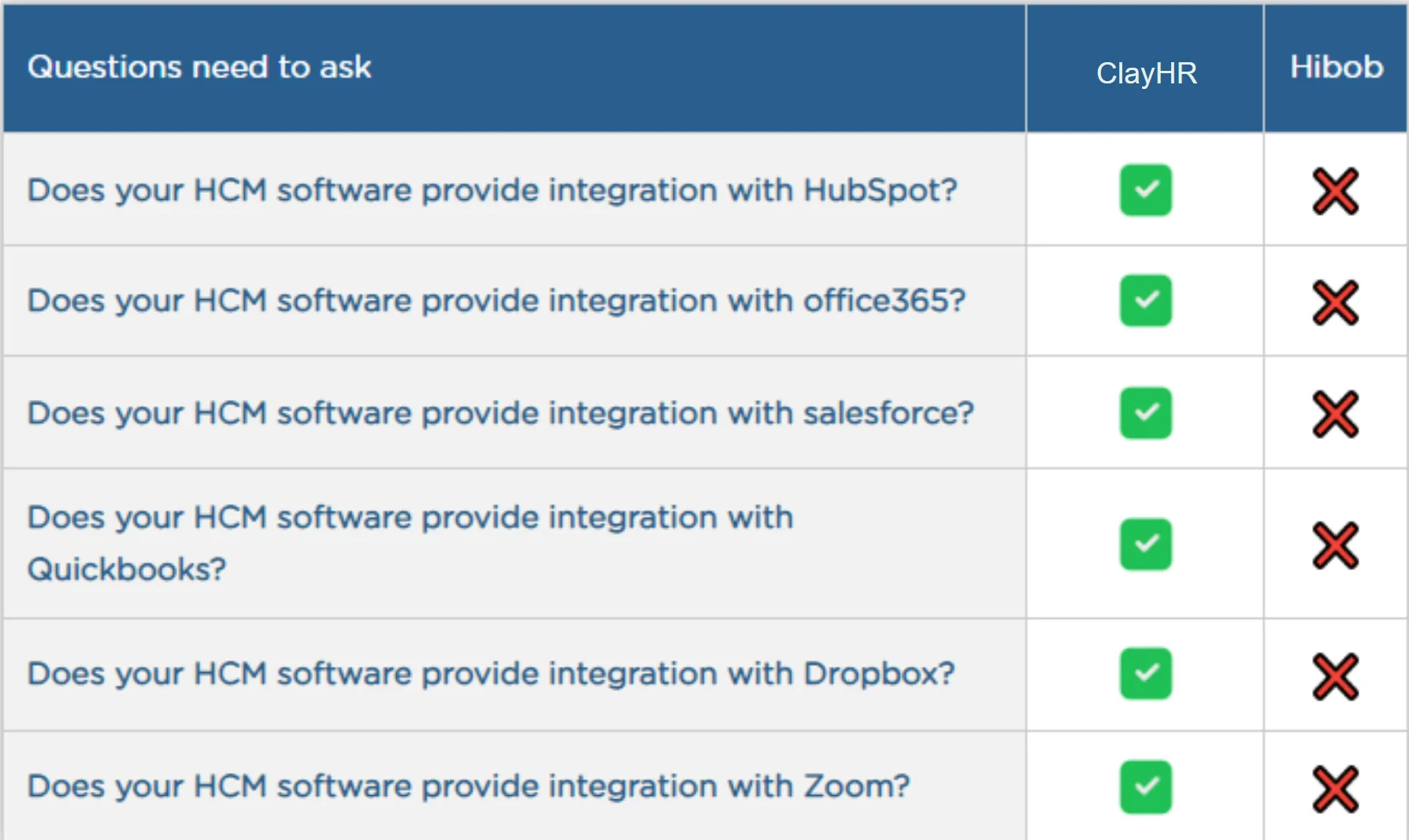
Task: Click the green checkmark for office365 integration
Action: tap(1145, 300)
